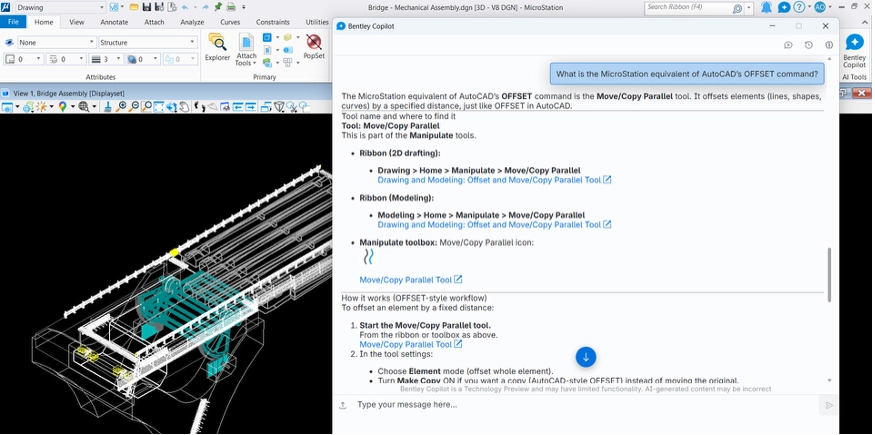The image size is (875, 435).
Task: Open the Move/Copy Parallel Tool link below icon
Action: point(411,280)
